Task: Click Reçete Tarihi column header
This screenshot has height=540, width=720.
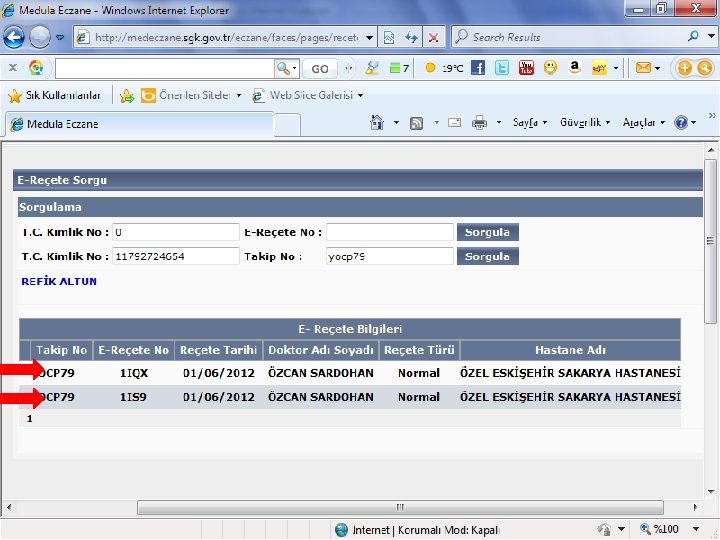Action: click(218, 350)
